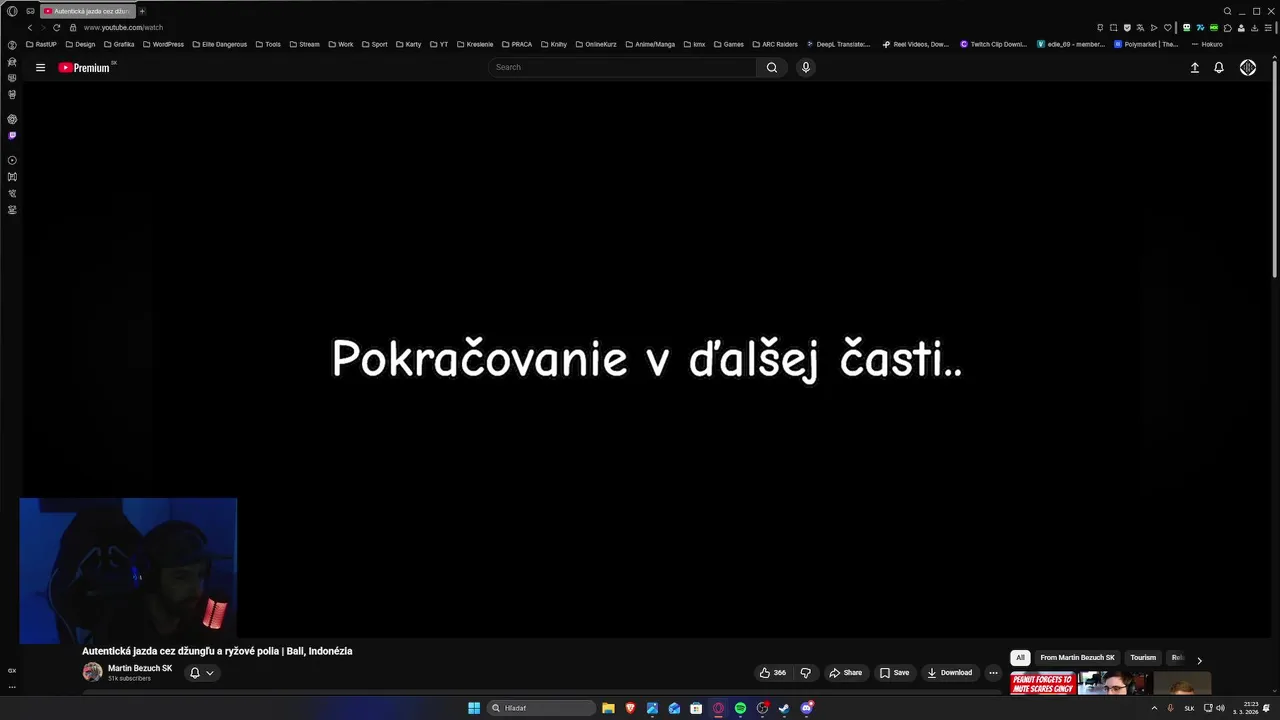
Task: Open Steam from the taskbar
Action: click(784, 708)
